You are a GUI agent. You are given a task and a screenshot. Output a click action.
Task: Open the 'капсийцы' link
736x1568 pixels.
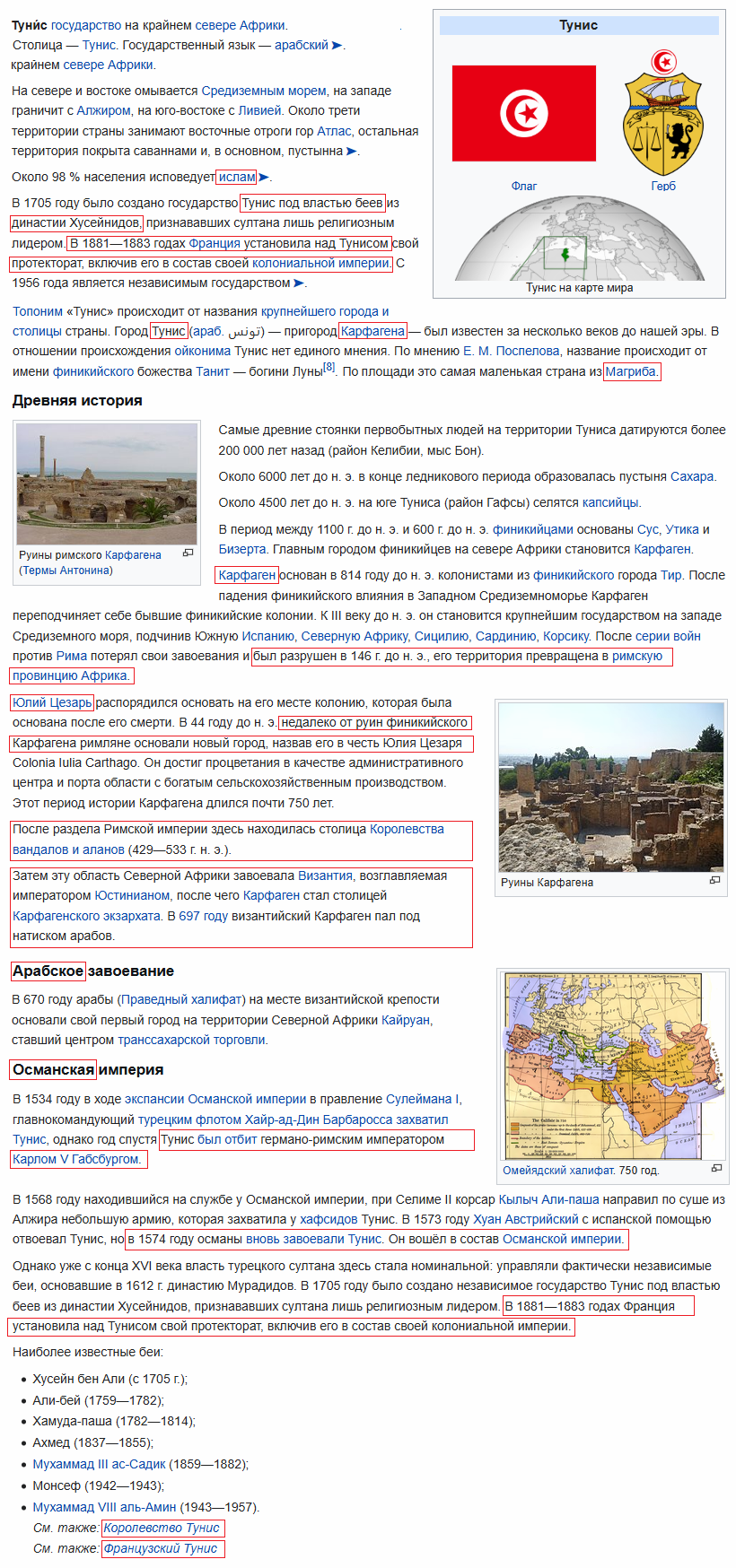tap(611, 502)
